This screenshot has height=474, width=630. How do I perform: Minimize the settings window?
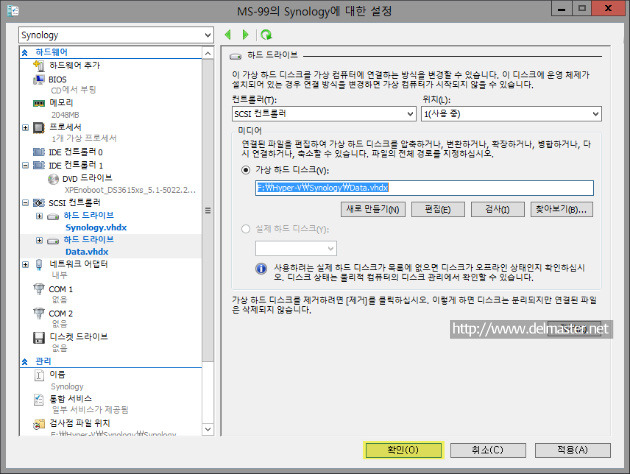coord(561,9)
